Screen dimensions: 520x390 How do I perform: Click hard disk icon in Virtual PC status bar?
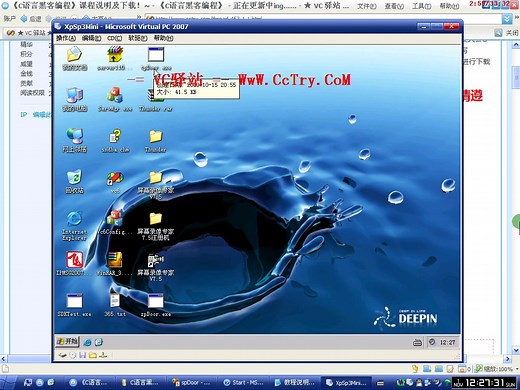(62, 355)
